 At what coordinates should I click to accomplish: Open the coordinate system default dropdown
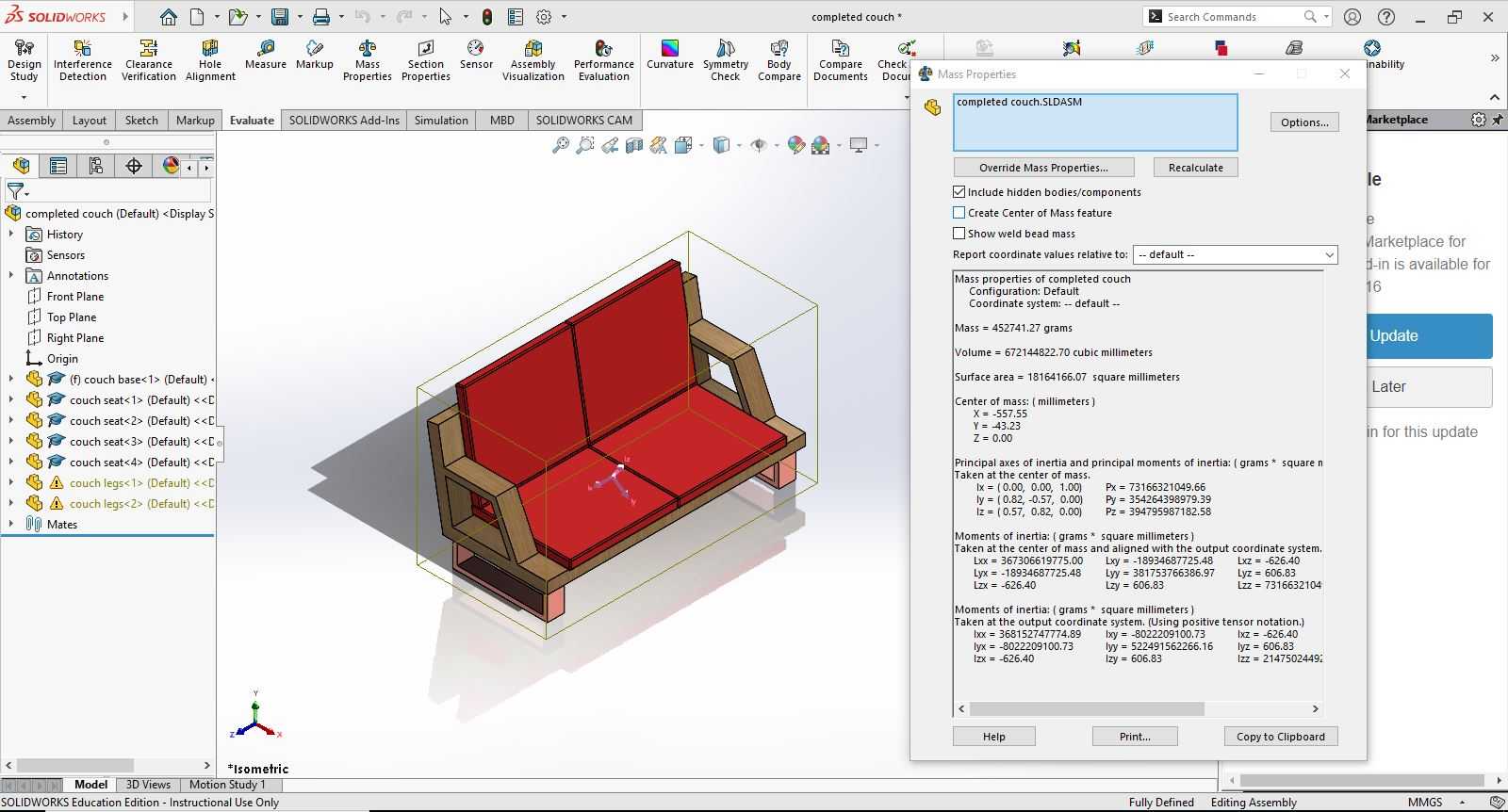(1235, 254)
